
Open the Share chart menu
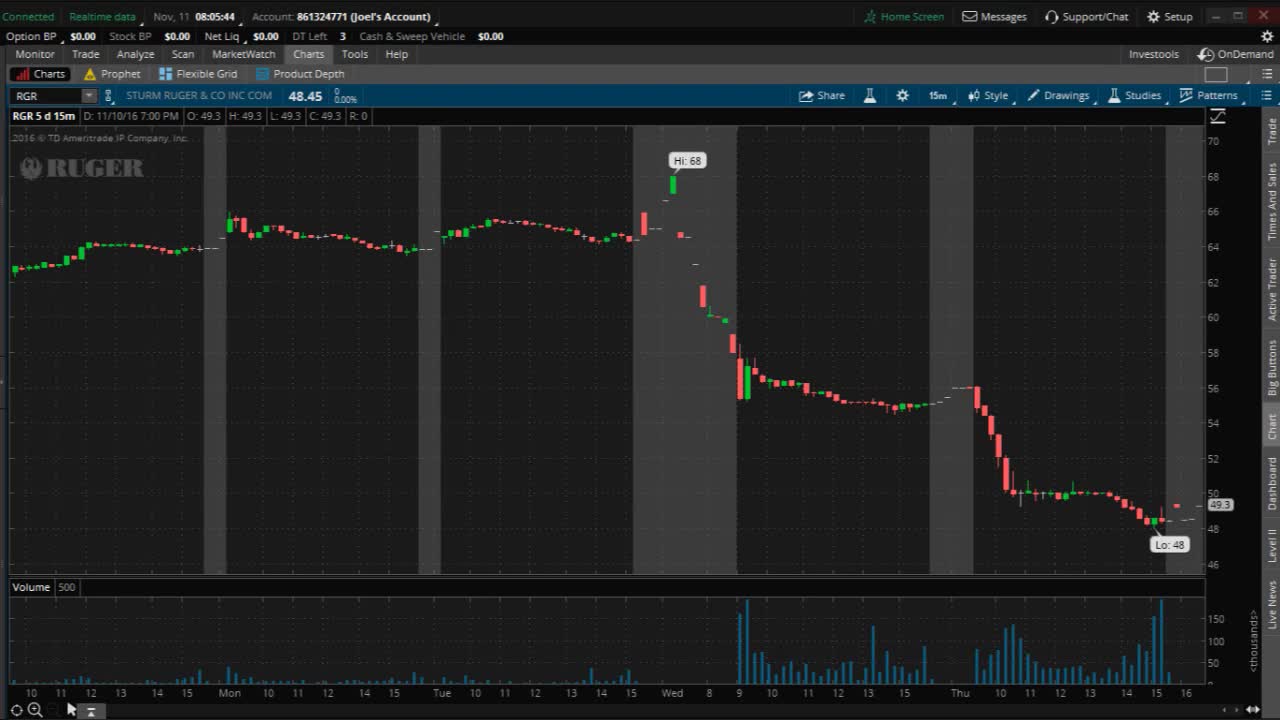pos(821,95)
